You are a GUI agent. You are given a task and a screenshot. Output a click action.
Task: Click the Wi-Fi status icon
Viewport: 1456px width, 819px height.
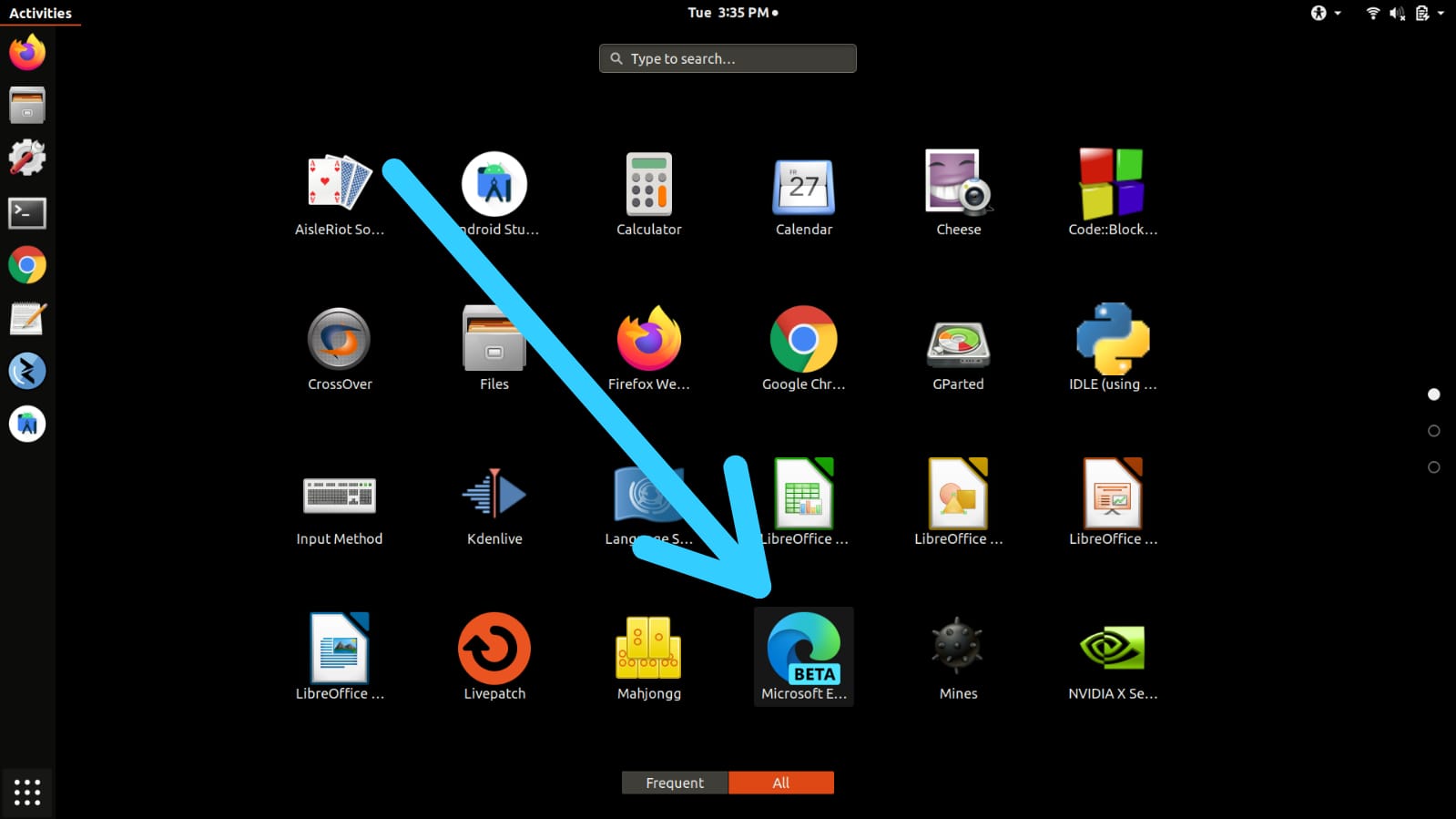click(x=1373, y=13)
